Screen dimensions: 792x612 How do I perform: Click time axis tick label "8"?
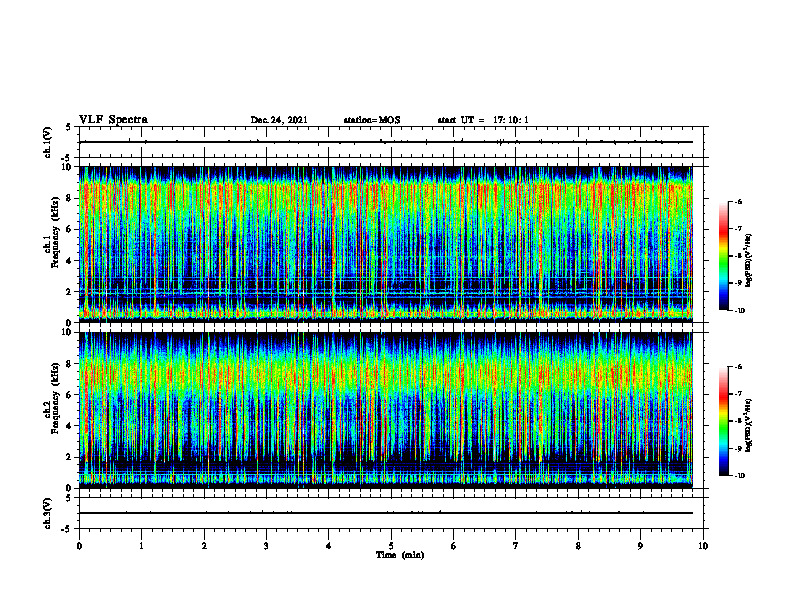pos(578,546)
